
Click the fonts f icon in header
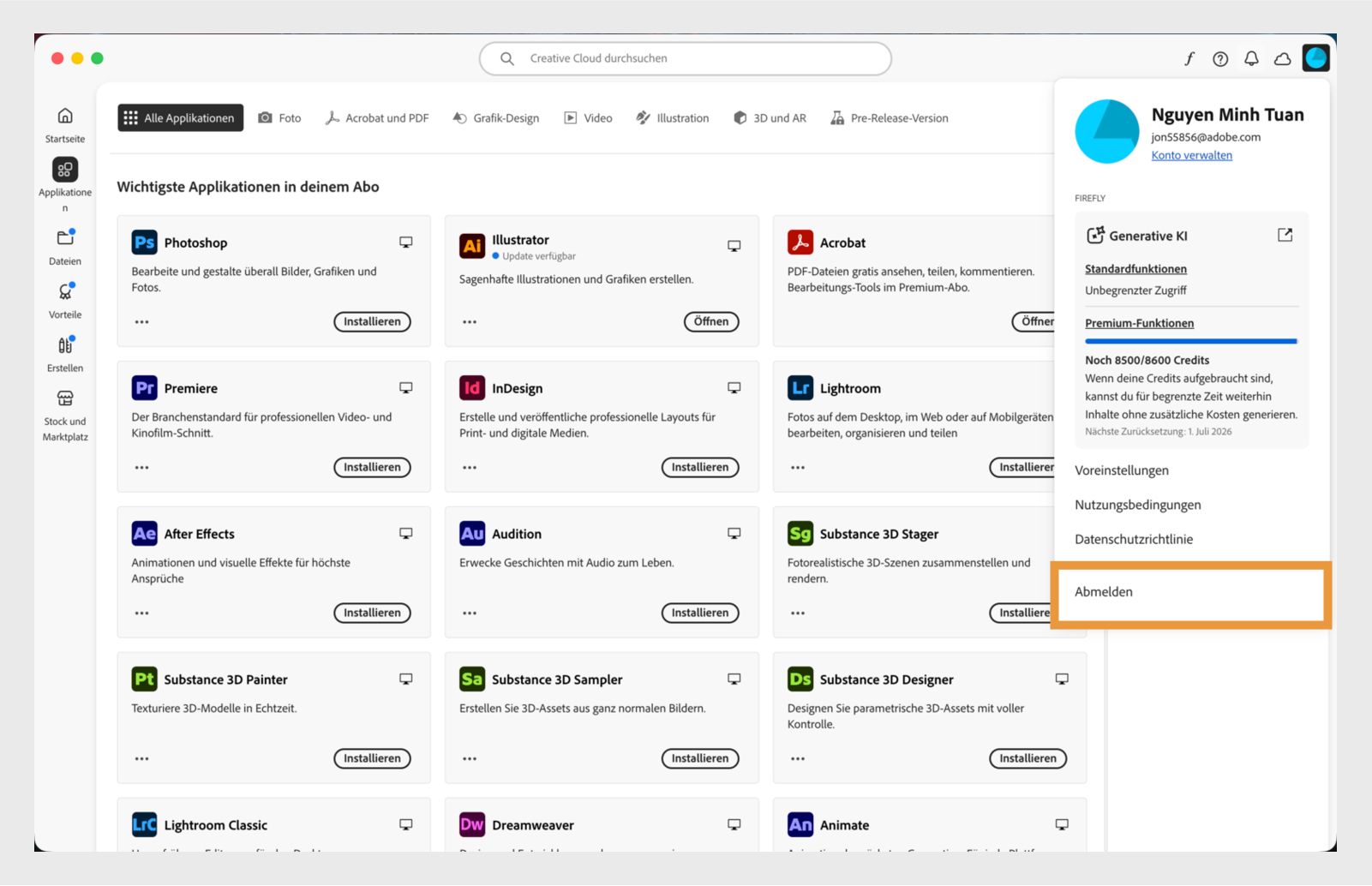point(1189,58)
